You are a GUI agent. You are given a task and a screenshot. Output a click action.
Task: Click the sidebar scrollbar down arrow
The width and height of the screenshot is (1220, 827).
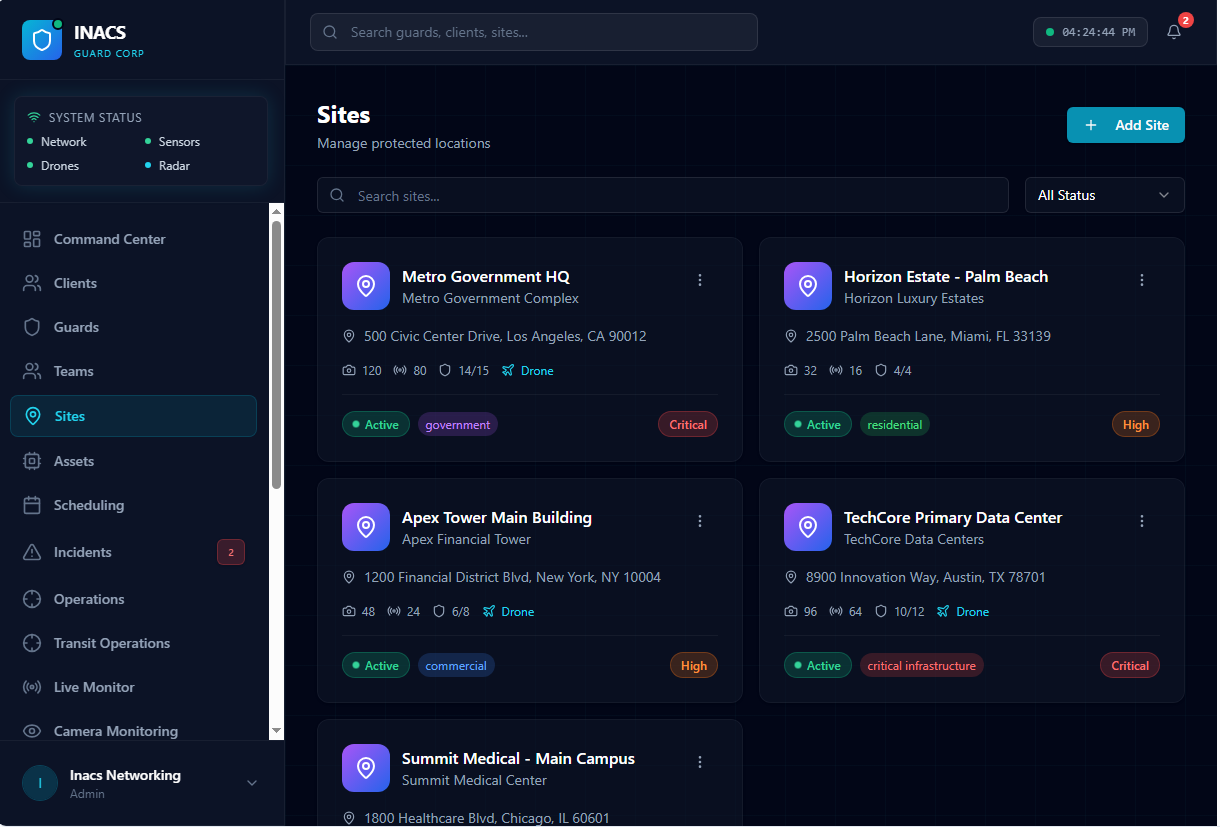tap(277, 732)
